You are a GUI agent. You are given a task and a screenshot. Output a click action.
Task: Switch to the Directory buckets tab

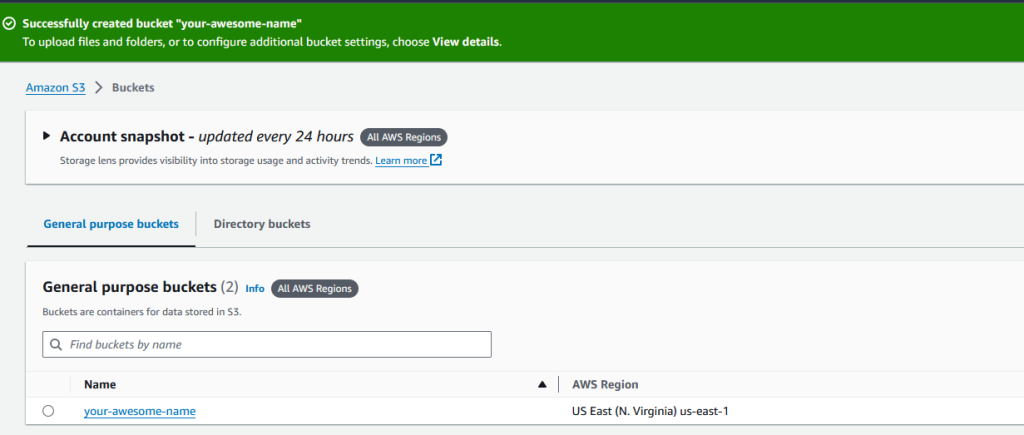click(x=262, y=224)
